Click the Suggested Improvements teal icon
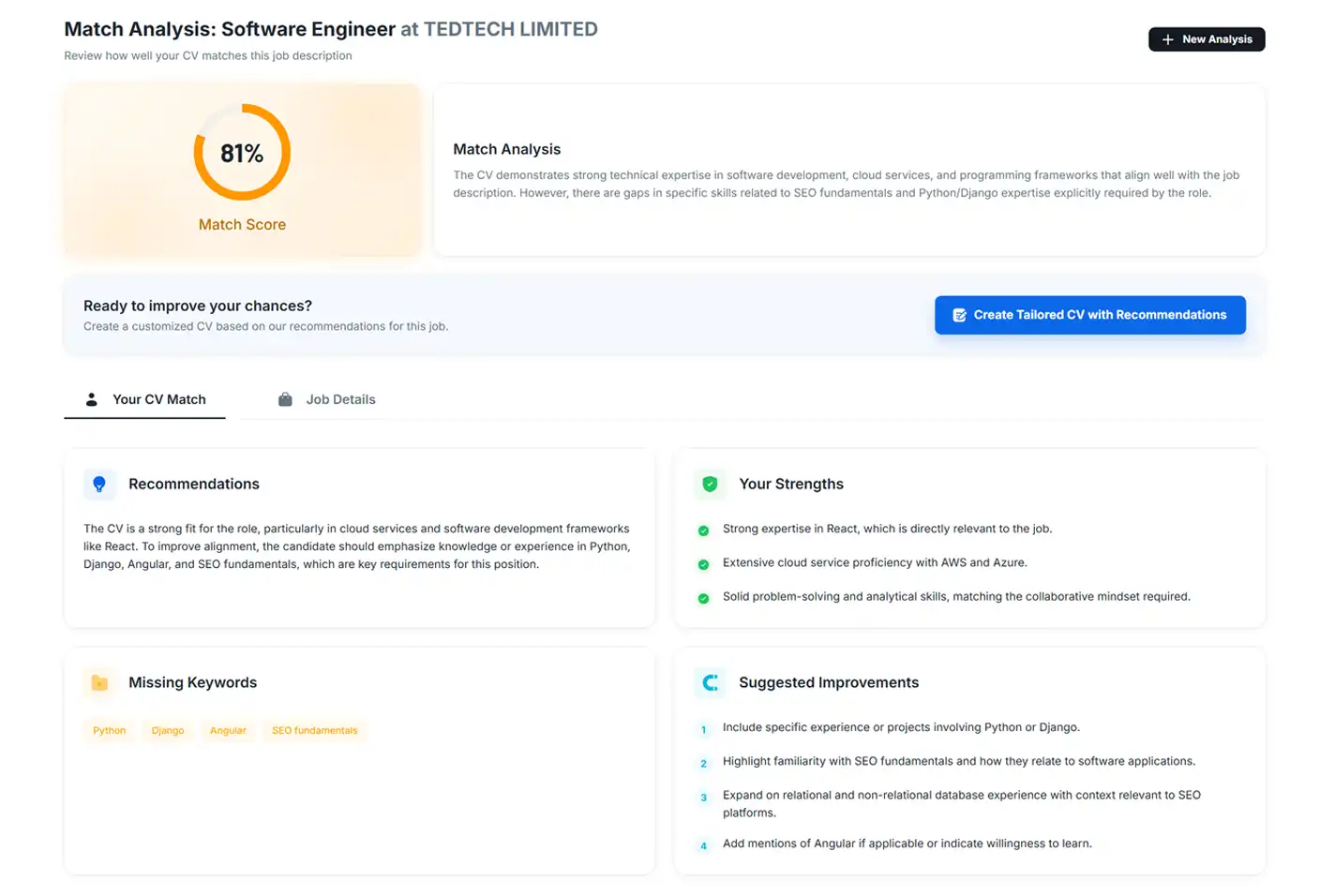This screenshot has height=896, width=1335. point(710,683)
